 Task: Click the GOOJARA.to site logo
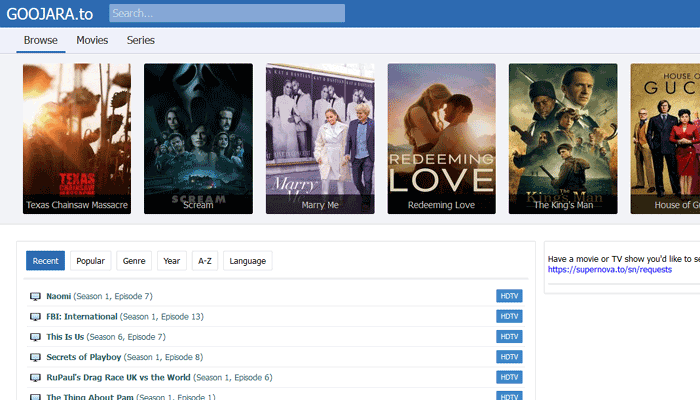(50, 14)
